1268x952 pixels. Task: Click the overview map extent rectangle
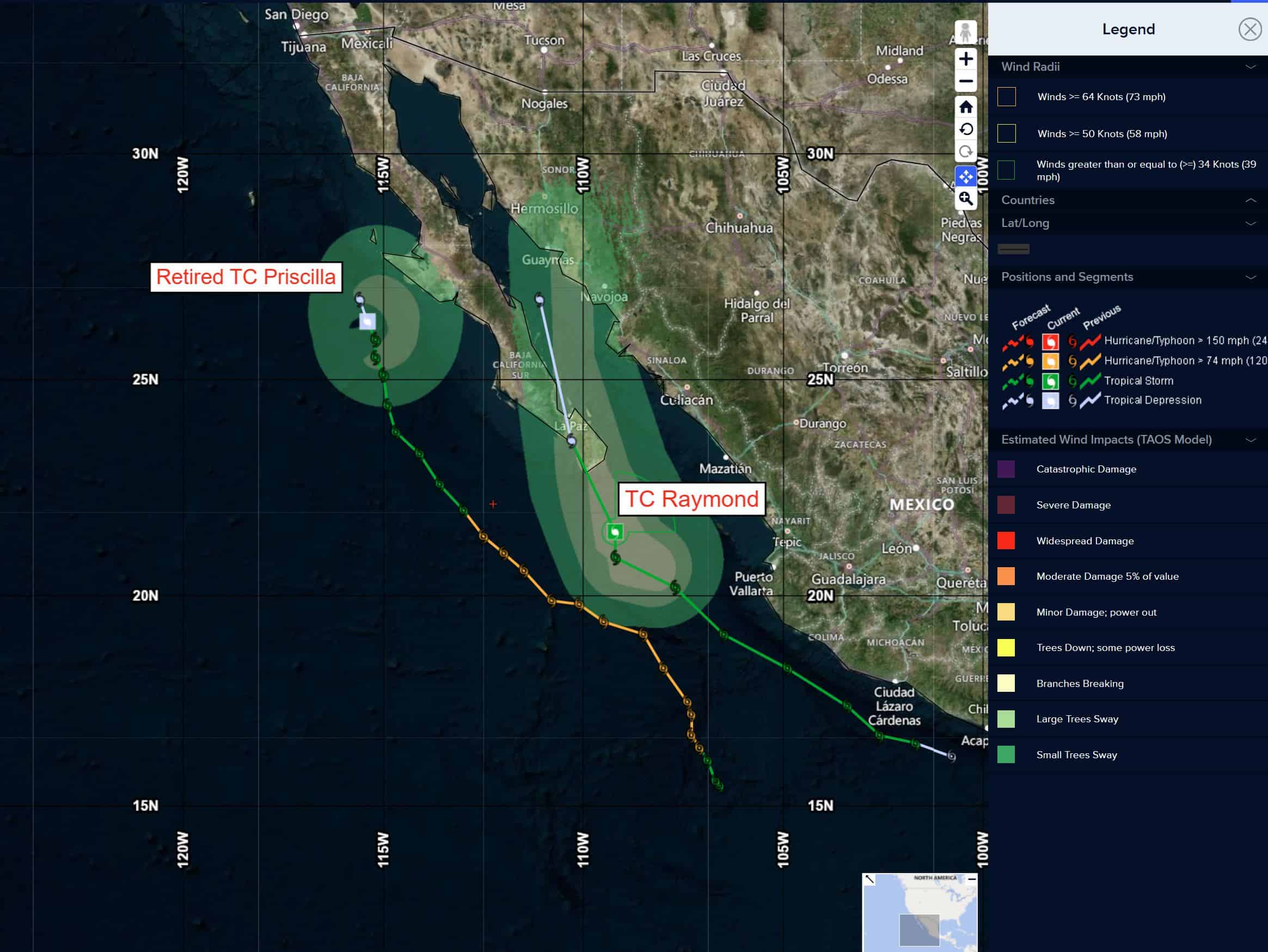coord(919,930)
